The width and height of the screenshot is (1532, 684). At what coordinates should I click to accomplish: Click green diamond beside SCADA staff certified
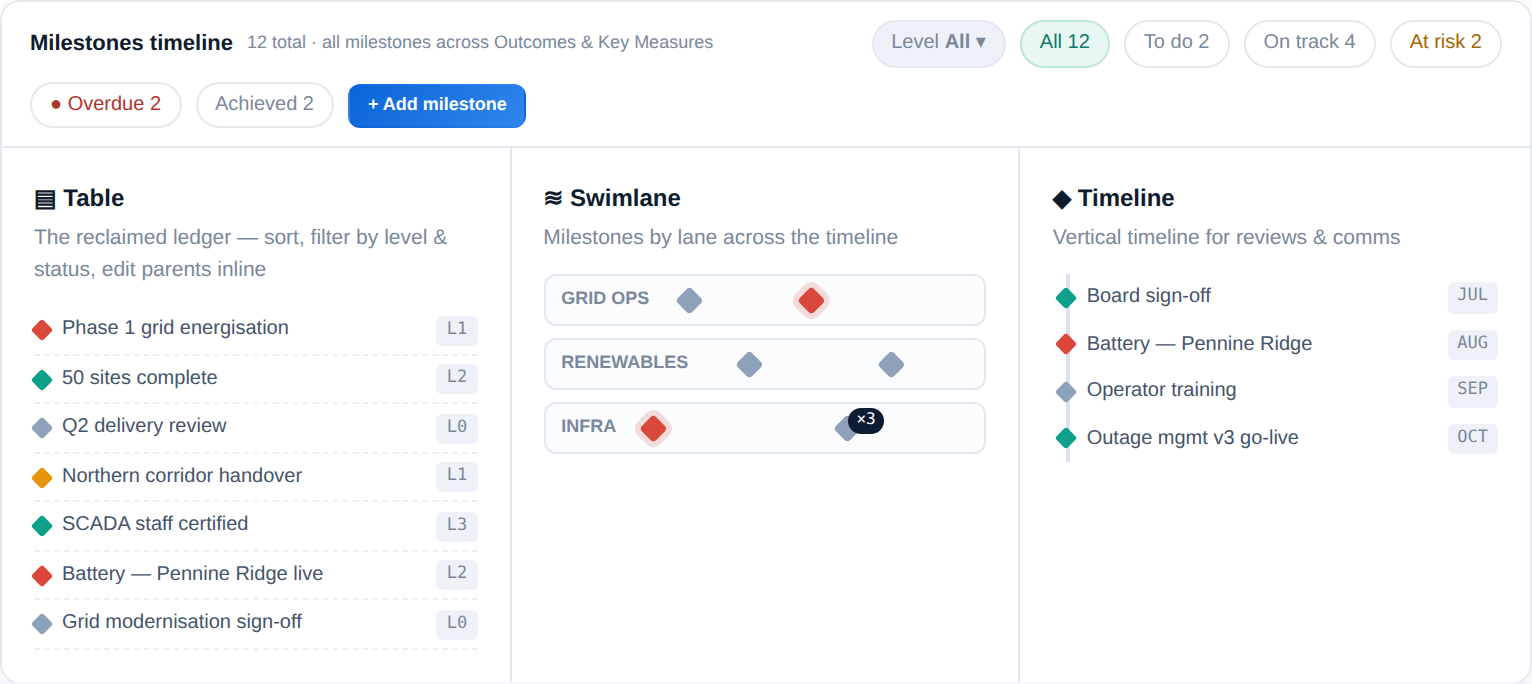[42, 525]
